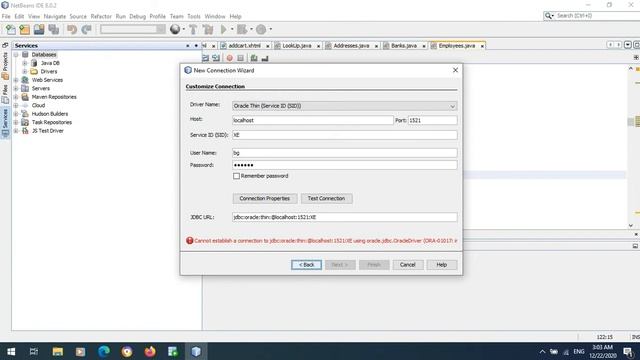Screen dimensions: 640x360
Task: Click the Service ID (SID) field
Action: (344, 135)
